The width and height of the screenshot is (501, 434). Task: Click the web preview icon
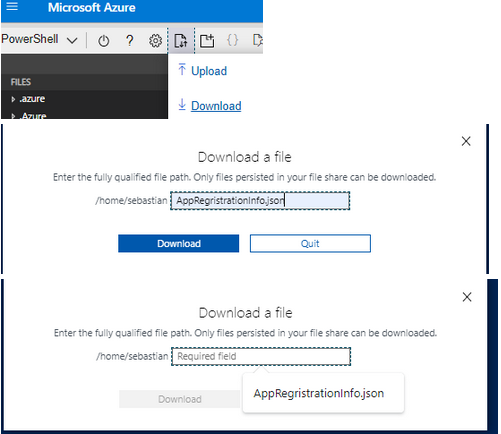click(258, 40)
